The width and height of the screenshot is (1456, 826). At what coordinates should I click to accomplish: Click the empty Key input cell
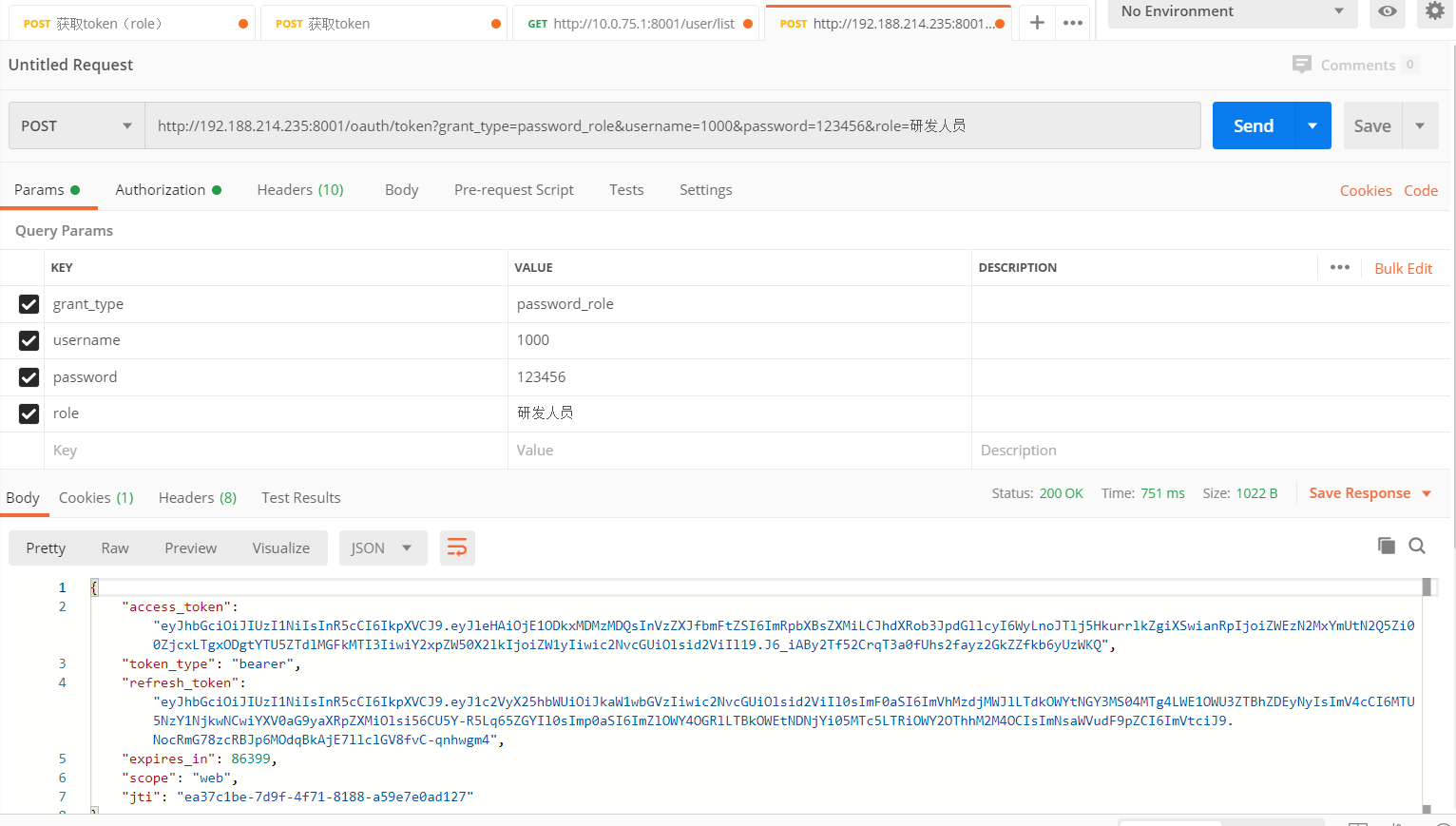[276, 451]
